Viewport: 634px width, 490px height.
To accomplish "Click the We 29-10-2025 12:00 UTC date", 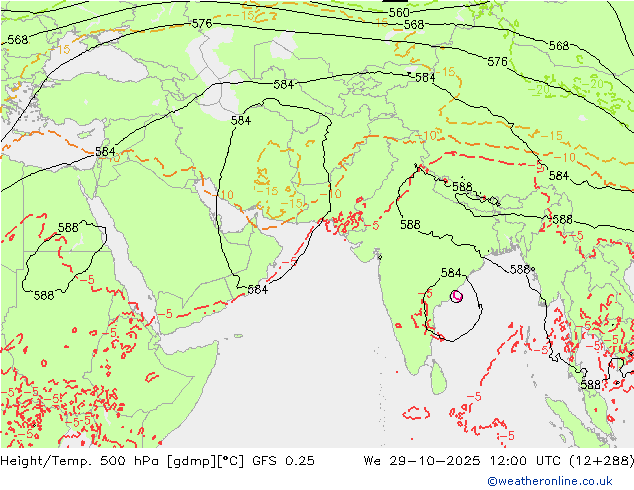I will pos(462,461).
